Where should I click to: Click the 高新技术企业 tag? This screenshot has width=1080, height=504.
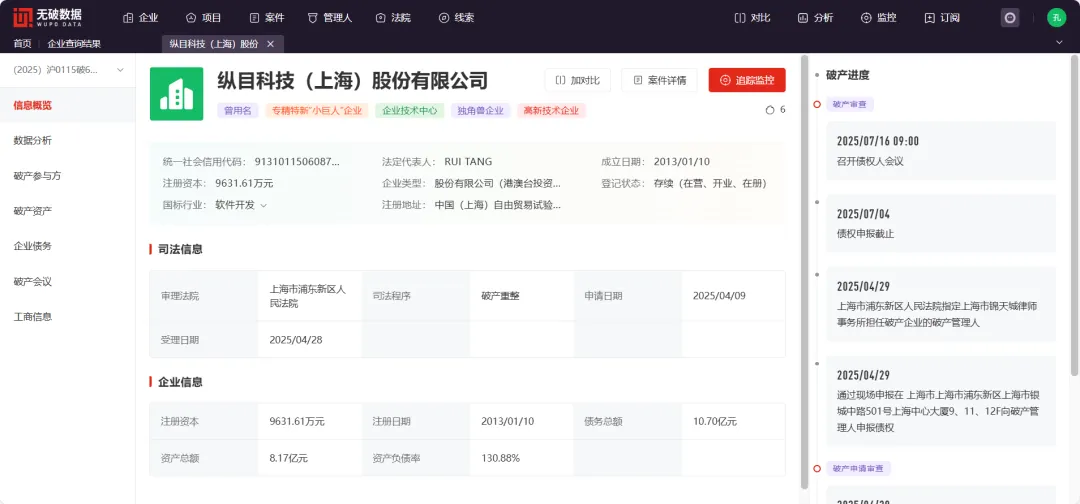[552, 110]
